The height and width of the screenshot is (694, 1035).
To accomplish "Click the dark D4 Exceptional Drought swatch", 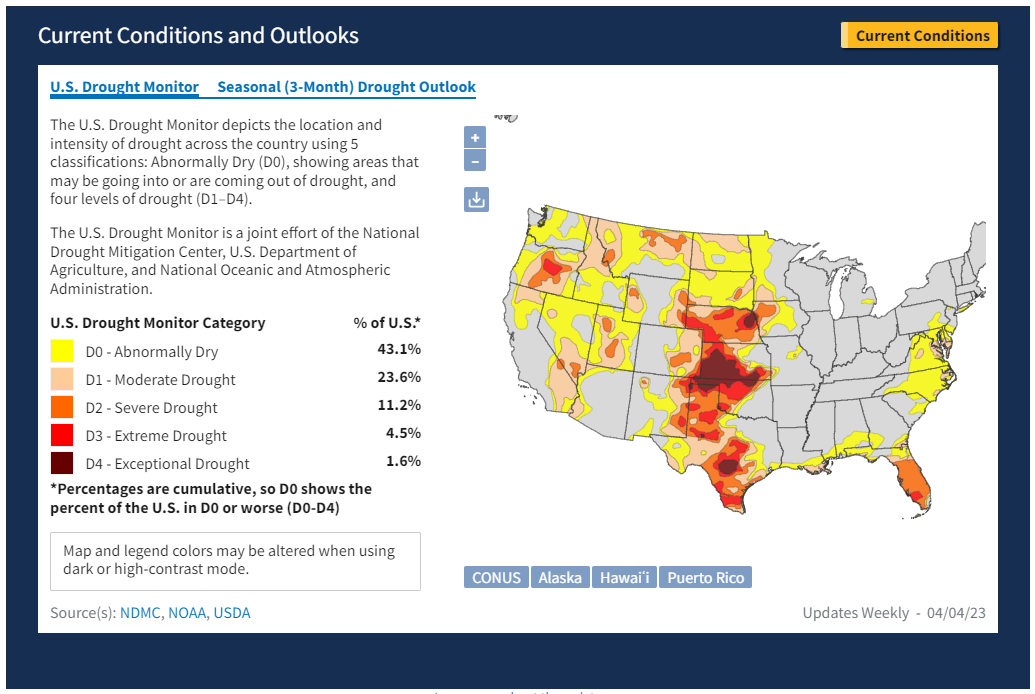I will 62,463.
